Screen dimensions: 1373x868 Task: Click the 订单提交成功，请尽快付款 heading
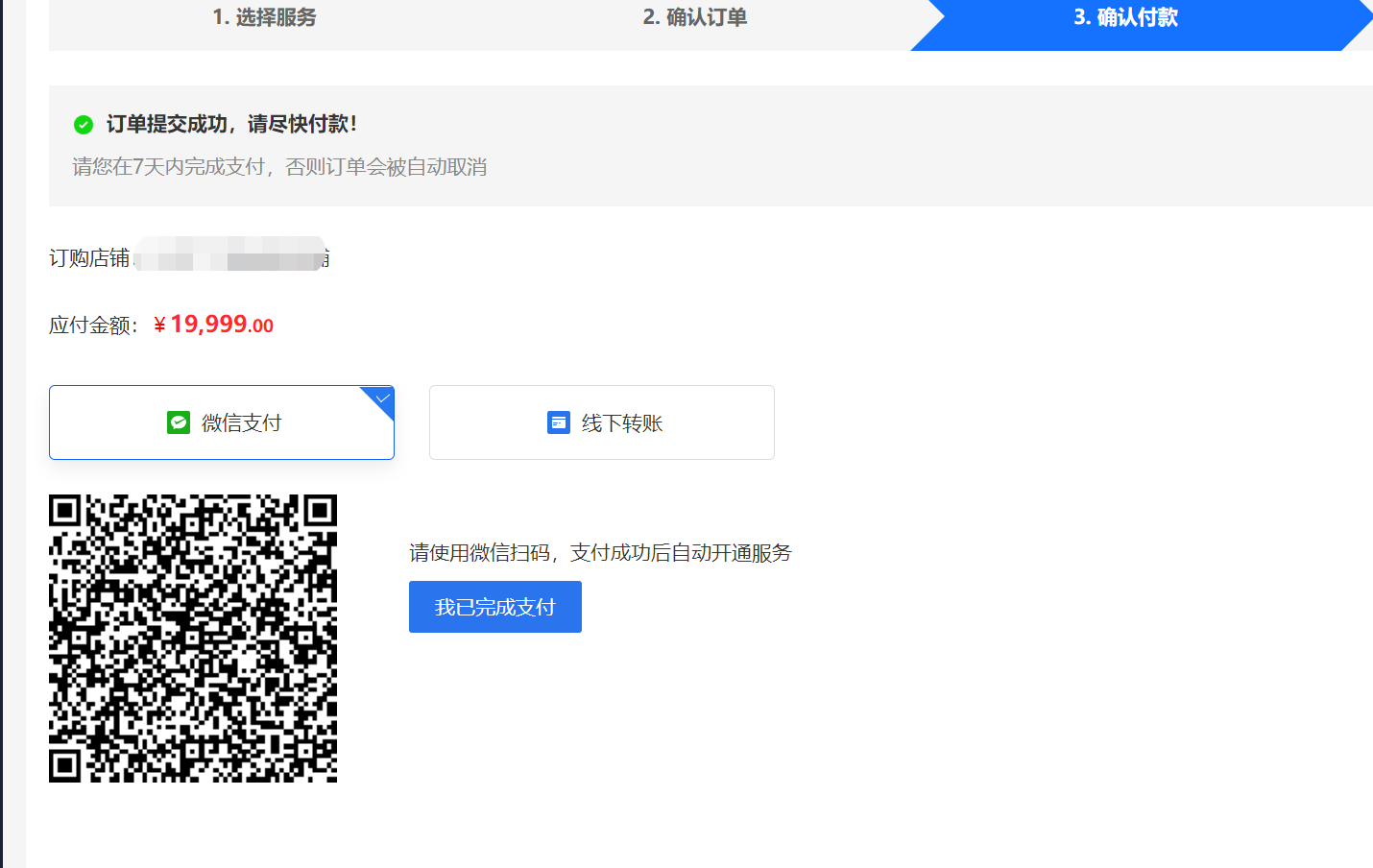(x=231, y=124)
